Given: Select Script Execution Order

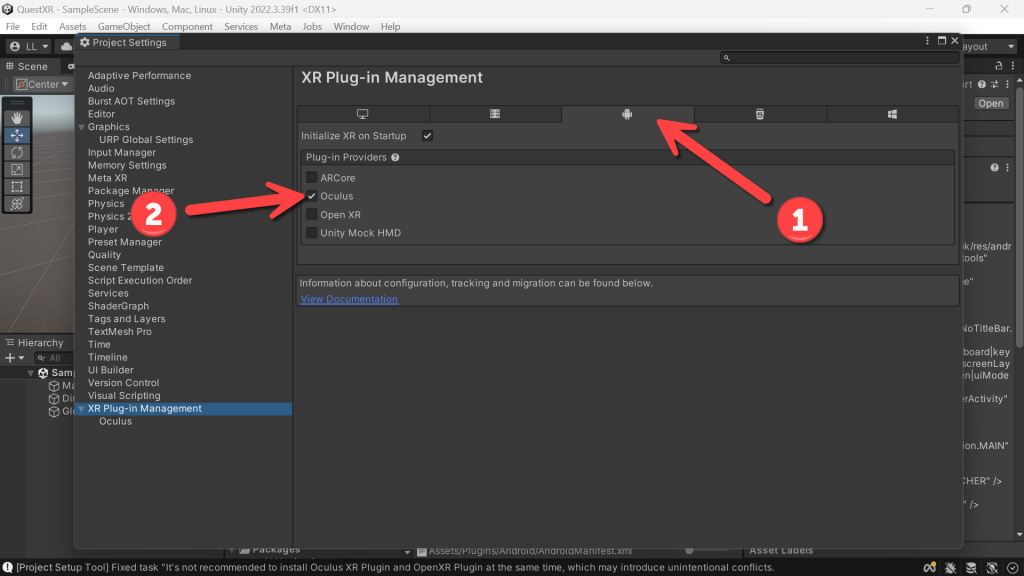Looking at the screenshot, I should 140,280.
